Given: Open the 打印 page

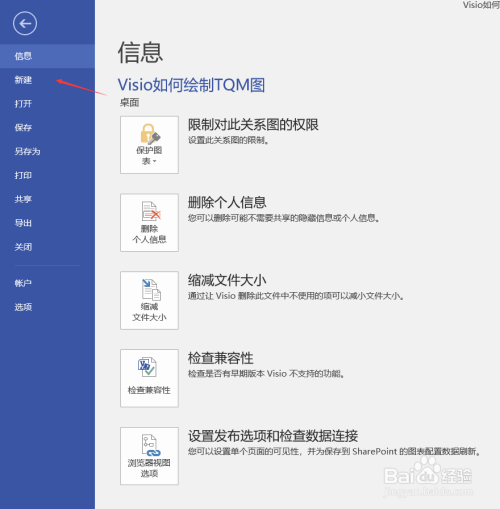Looking at the screenshot, I should [47, 175].
